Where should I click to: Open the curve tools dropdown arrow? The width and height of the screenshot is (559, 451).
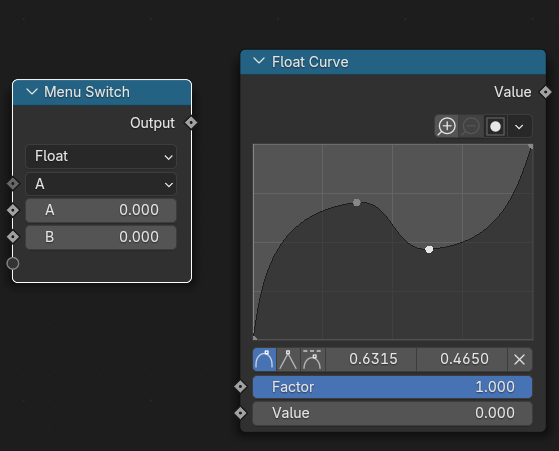tap(519, 127)
